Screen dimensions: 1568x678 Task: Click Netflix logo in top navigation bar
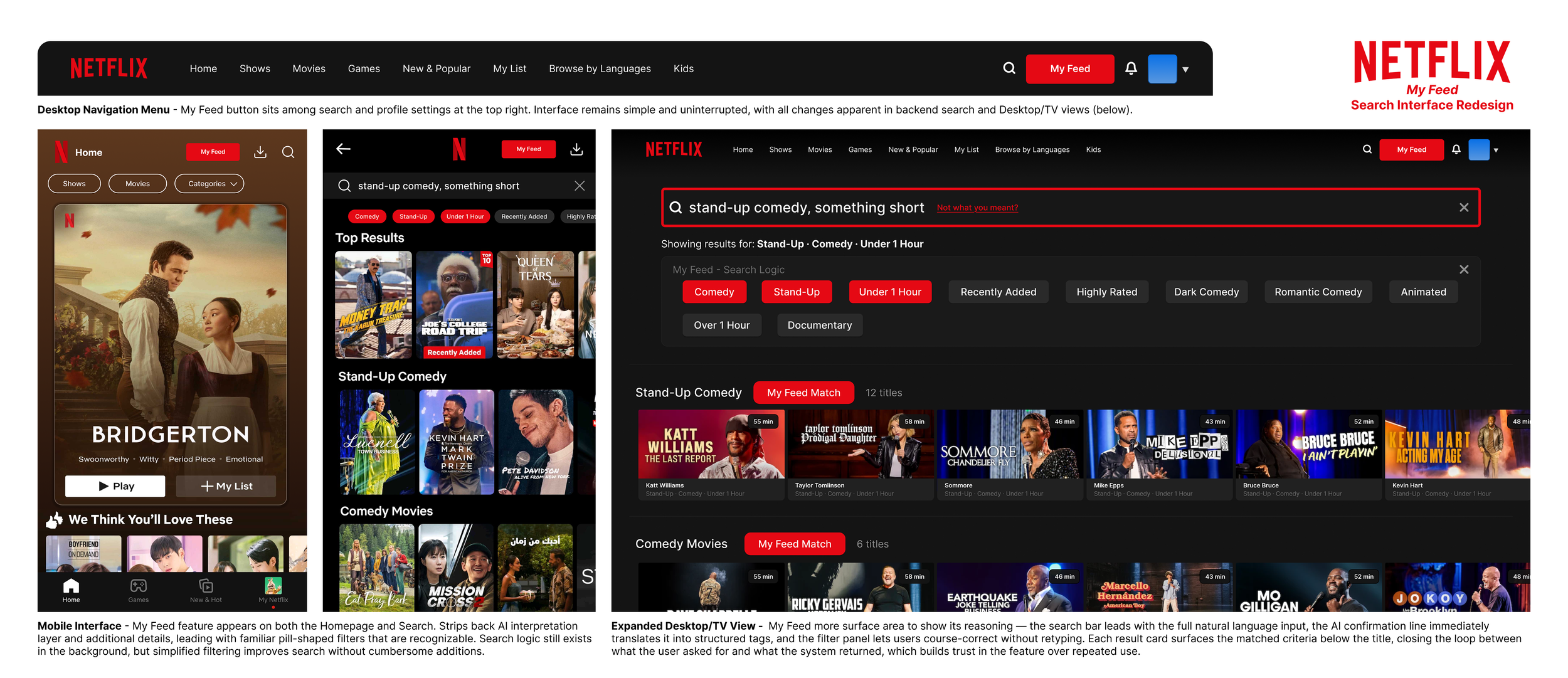[109, 68]
